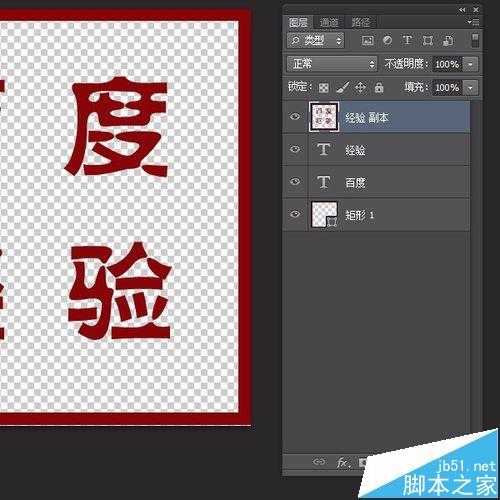Close the Layers panel

[x=476, y=10]
